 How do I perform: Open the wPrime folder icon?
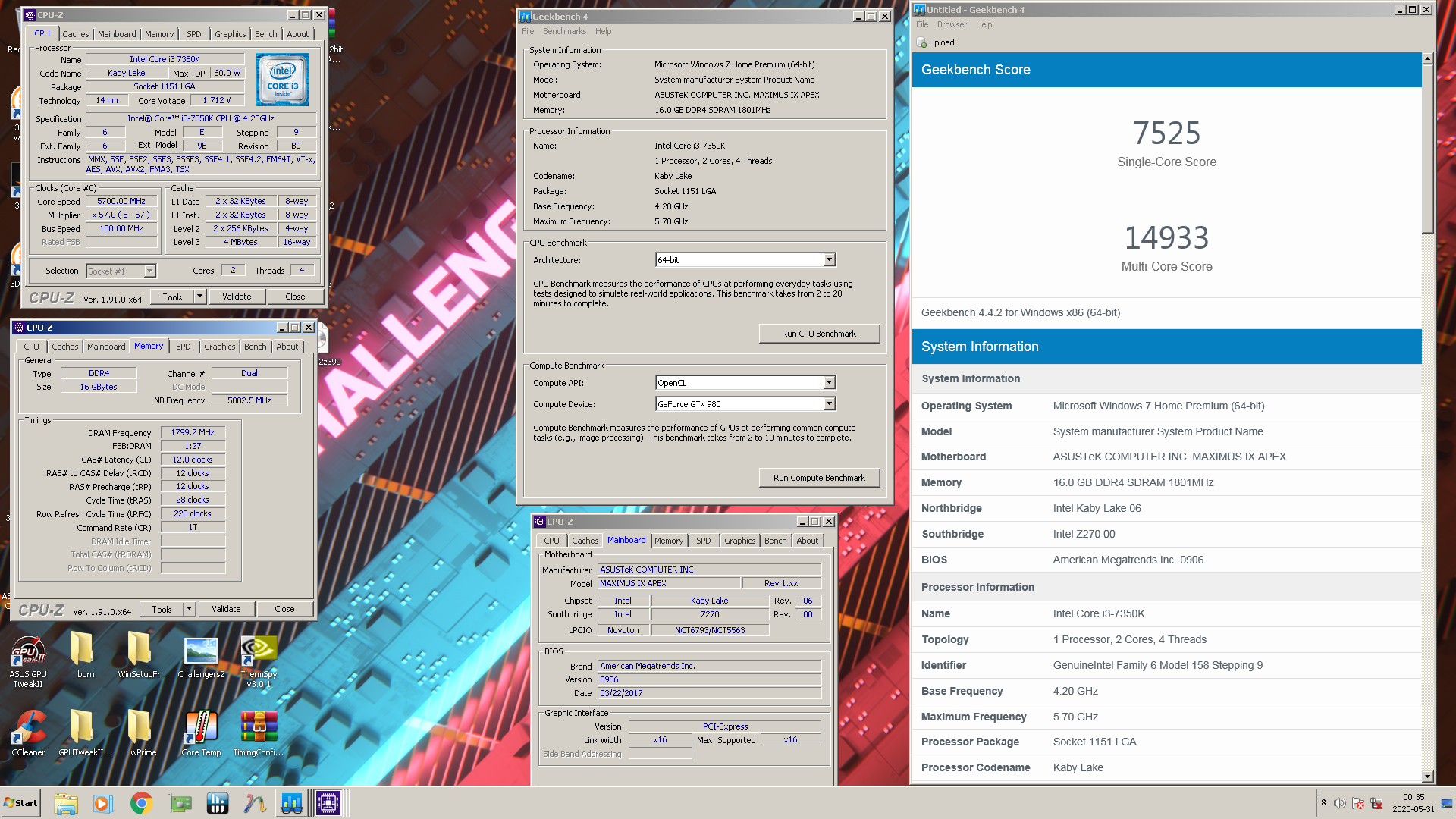point(143,733)
